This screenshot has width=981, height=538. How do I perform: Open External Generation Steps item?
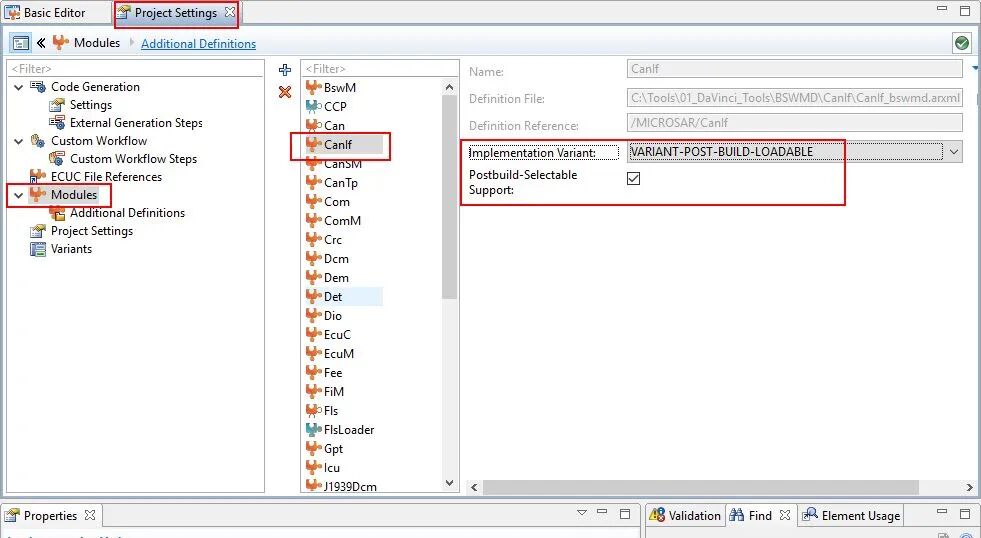(136, 123)
